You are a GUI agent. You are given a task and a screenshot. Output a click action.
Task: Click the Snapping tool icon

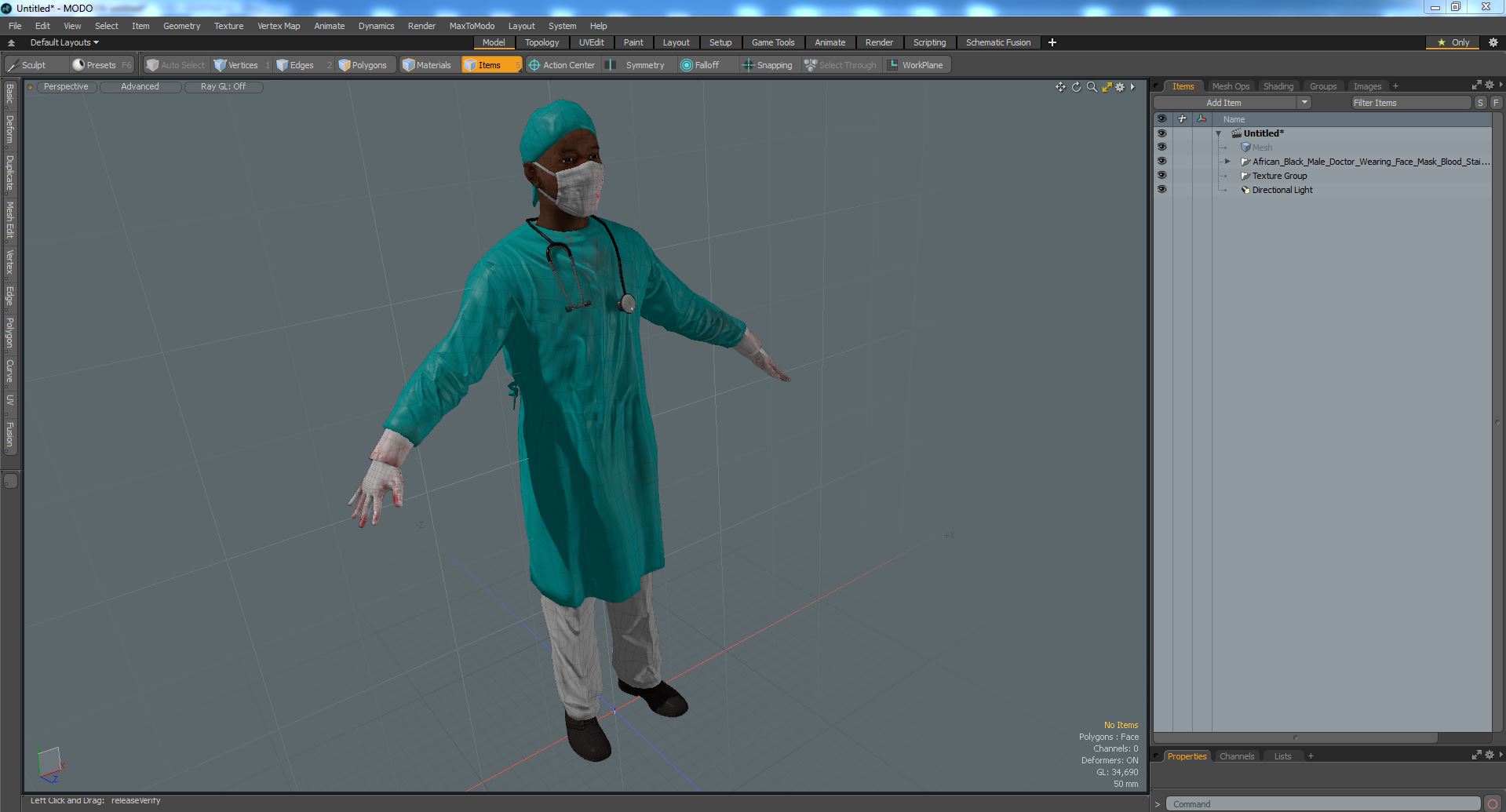click(748, 65)
